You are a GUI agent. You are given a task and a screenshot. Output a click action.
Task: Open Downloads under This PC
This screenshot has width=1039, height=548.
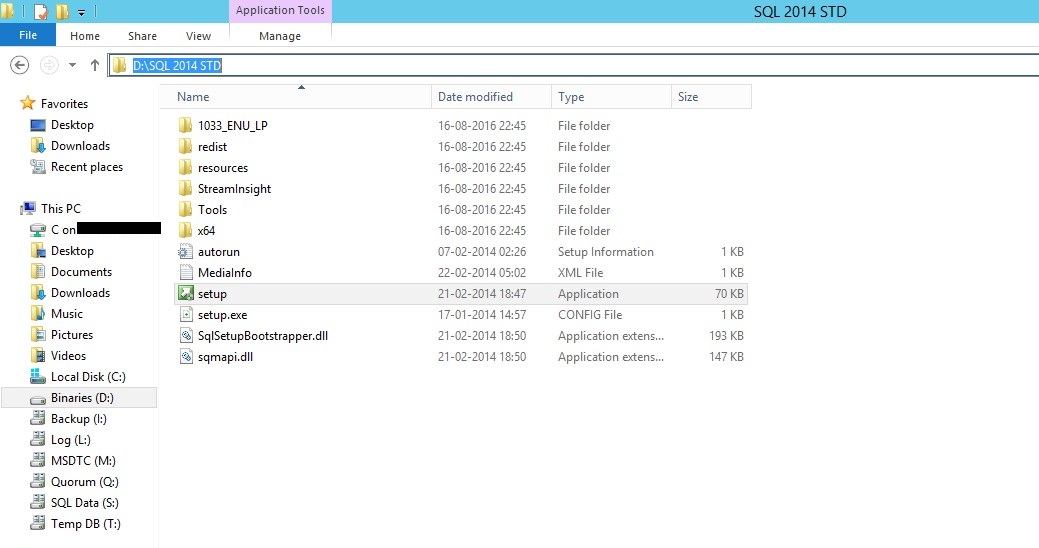pyautogui.click(x=80, y=293)
